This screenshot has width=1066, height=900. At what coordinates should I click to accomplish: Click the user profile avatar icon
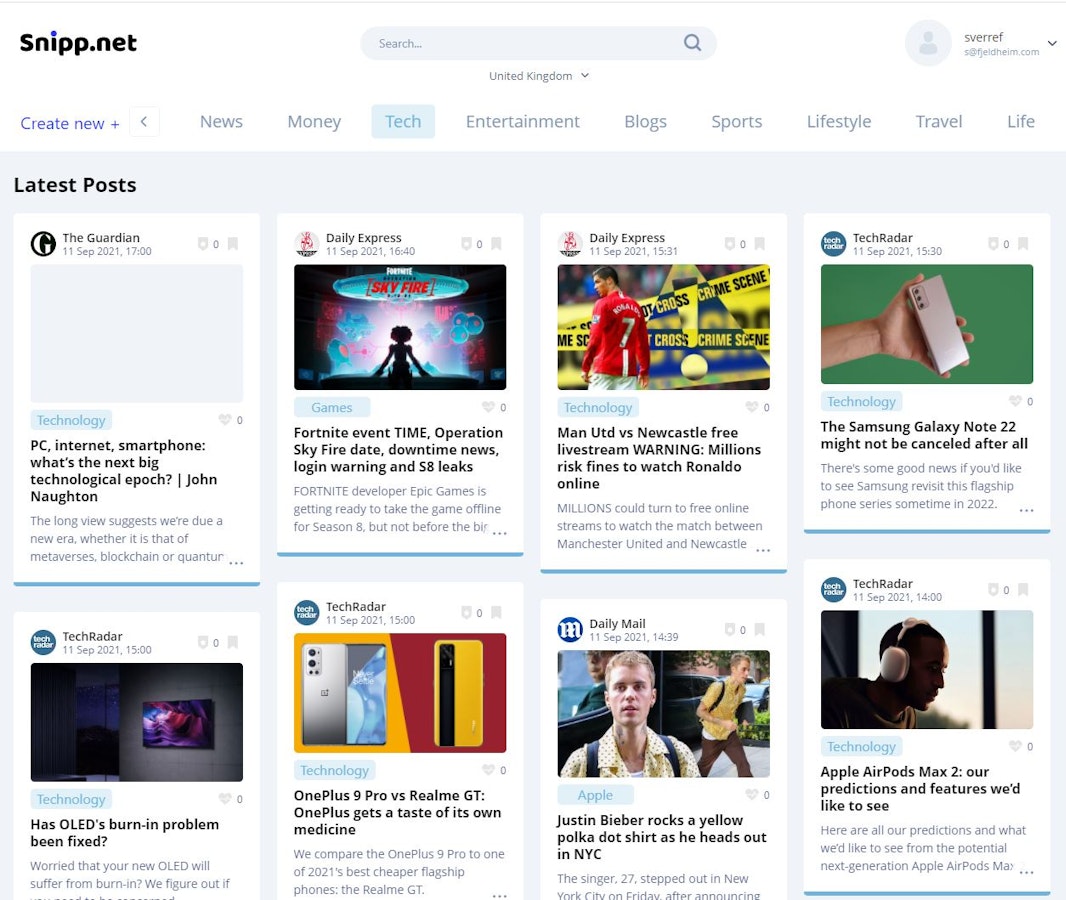(927, 43)
